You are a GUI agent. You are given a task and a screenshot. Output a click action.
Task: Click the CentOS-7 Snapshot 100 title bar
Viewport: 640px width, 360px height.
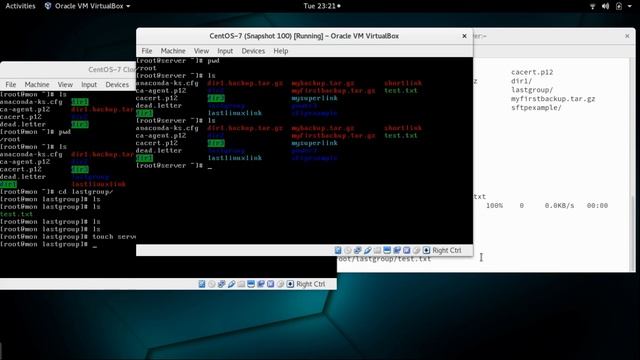[x=304, y=36]
